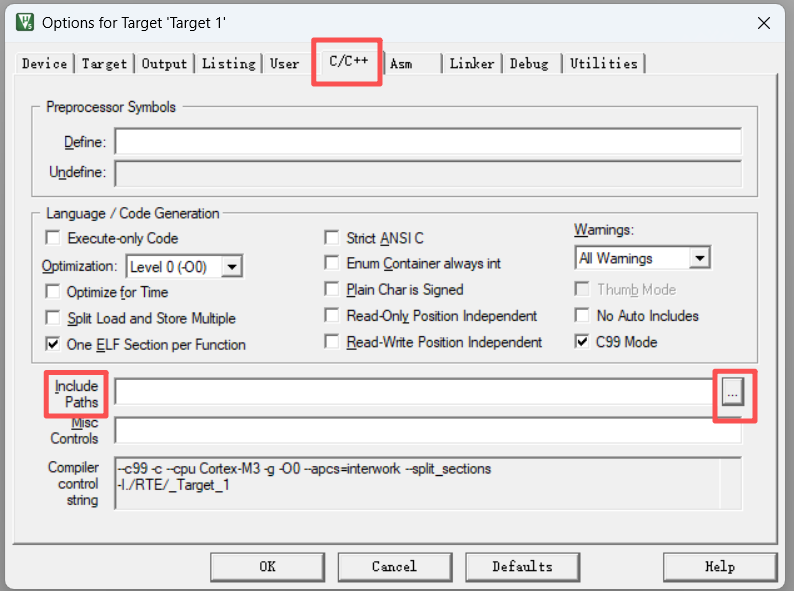
Task: Close the Options for Target dialog
Action: tap(764, 23)
